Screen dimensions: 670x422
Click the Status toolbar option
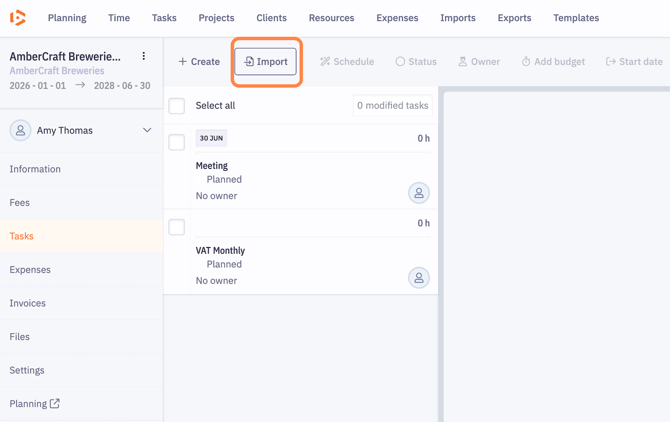pos(416,62)
